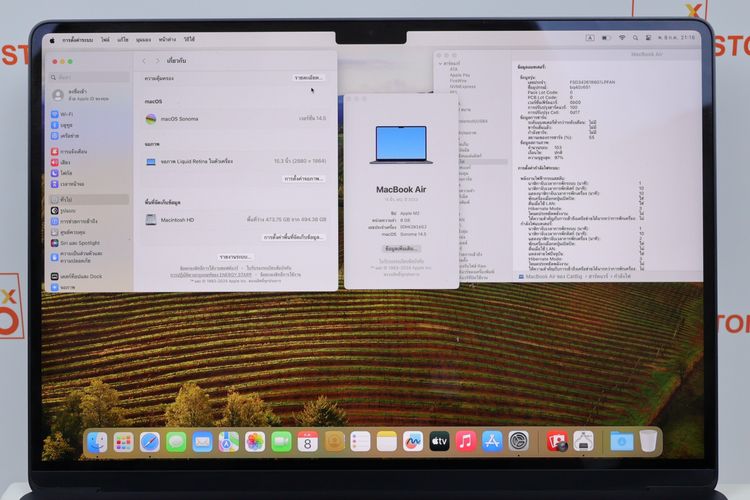
Task: Click the input source A icon in menu bar
Action: (590, 38)
